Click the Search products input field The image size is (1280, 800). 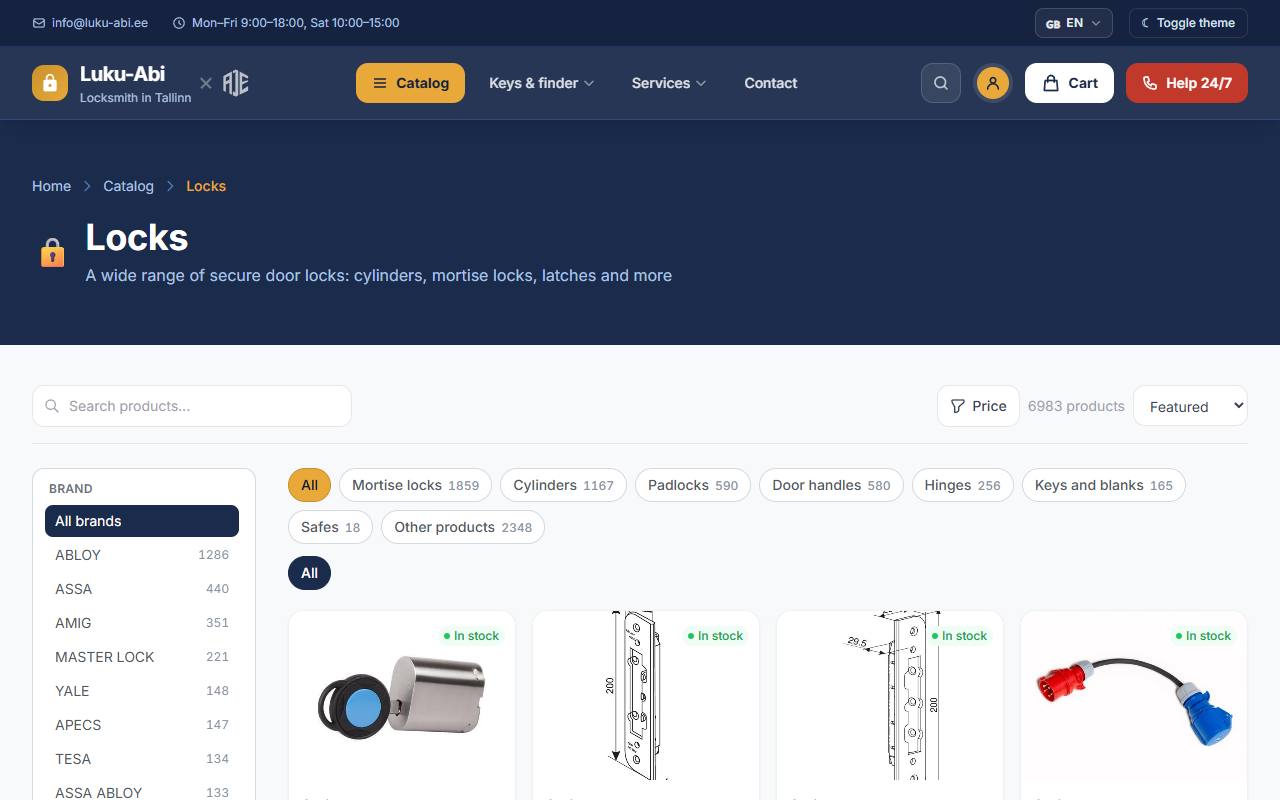192,406
